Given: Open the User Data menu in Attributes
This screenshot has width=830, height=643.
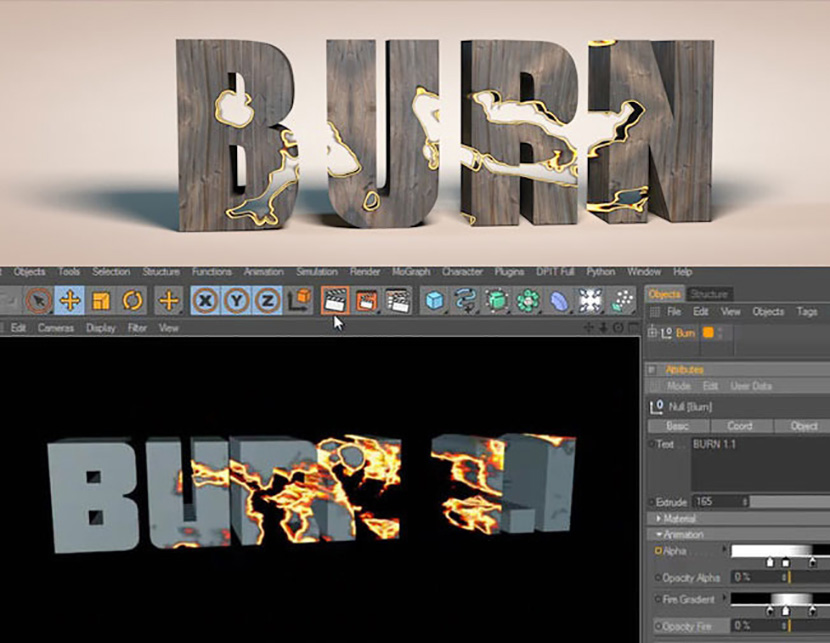Looking at the screenshot, I should [751, 386].
